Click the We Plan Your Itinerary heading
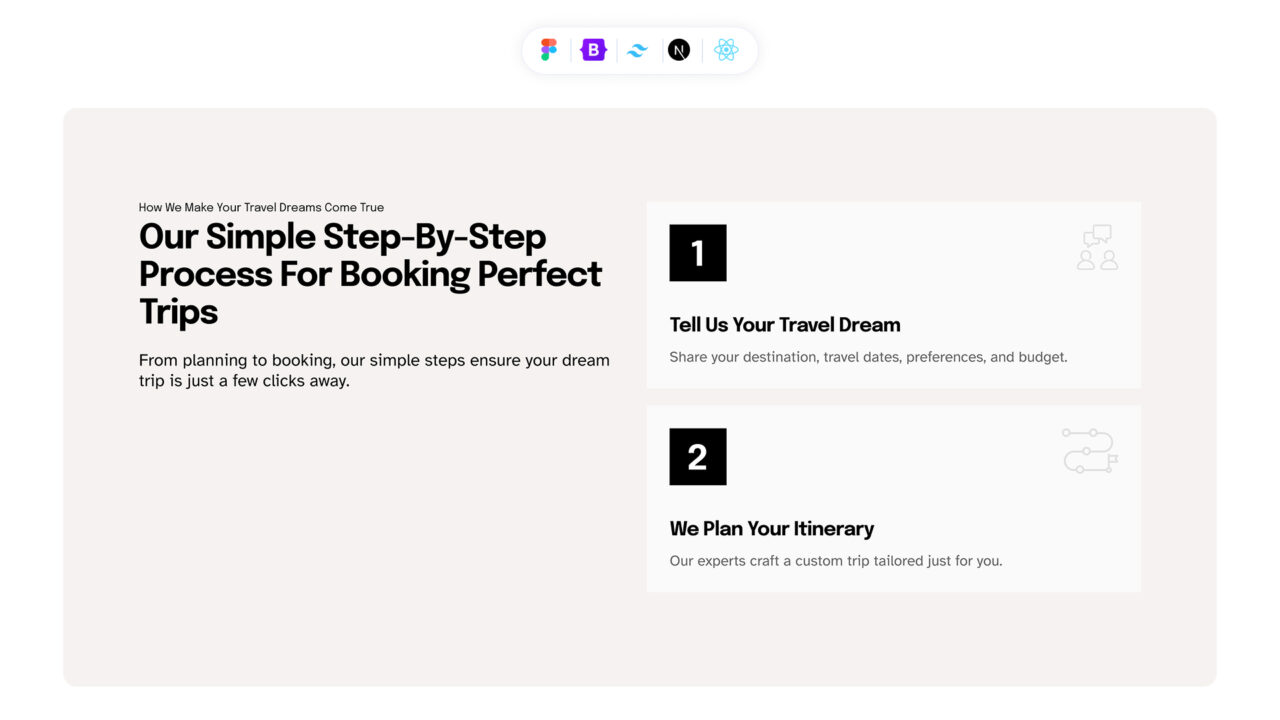This screenshot has width=1280, height=720. point(772,528)
